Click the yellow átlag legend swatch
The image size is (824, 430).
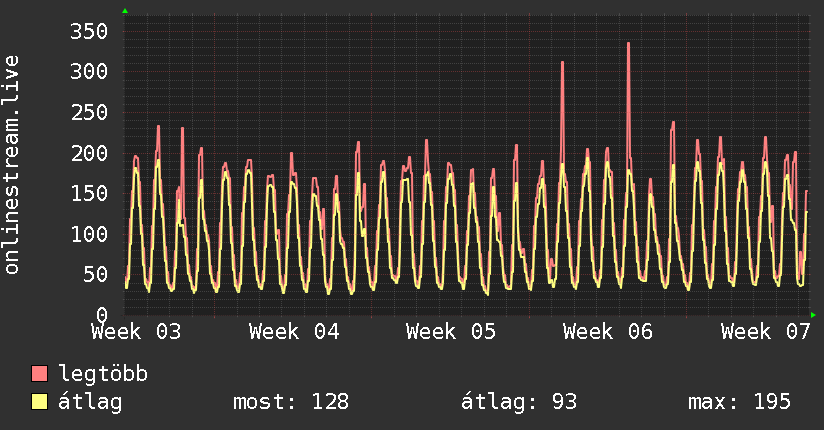[39, 401]
